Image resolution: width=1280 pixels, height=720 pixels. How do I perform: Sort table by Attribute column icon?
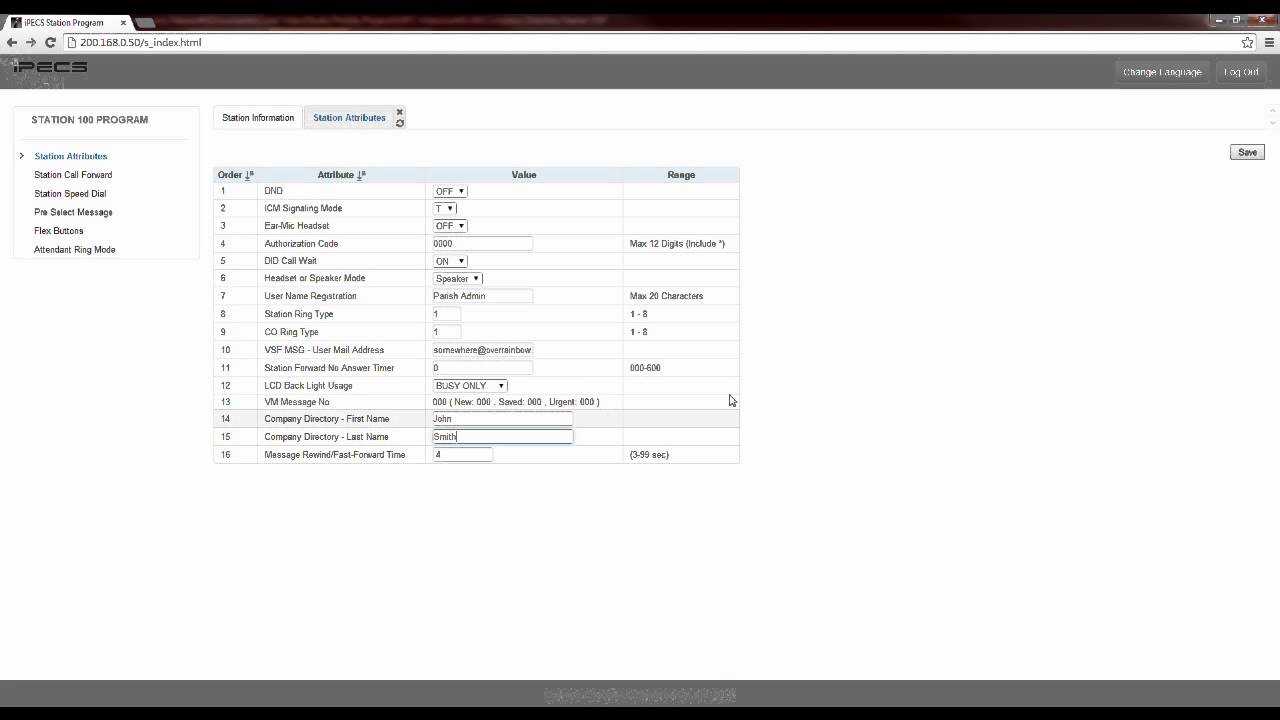point(361,175)
